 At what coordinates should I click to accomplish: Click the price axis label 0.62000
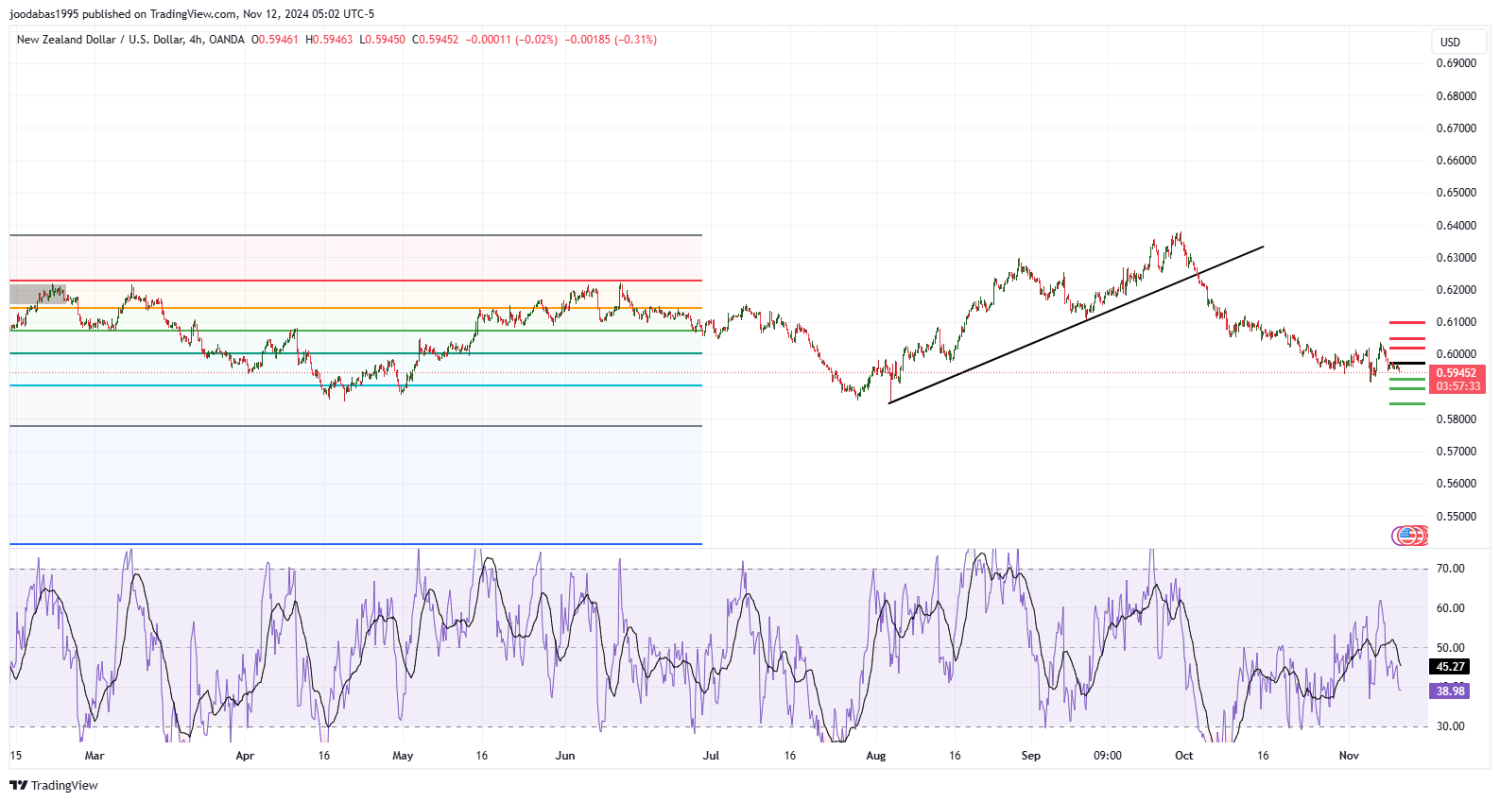coord(1457,290)
